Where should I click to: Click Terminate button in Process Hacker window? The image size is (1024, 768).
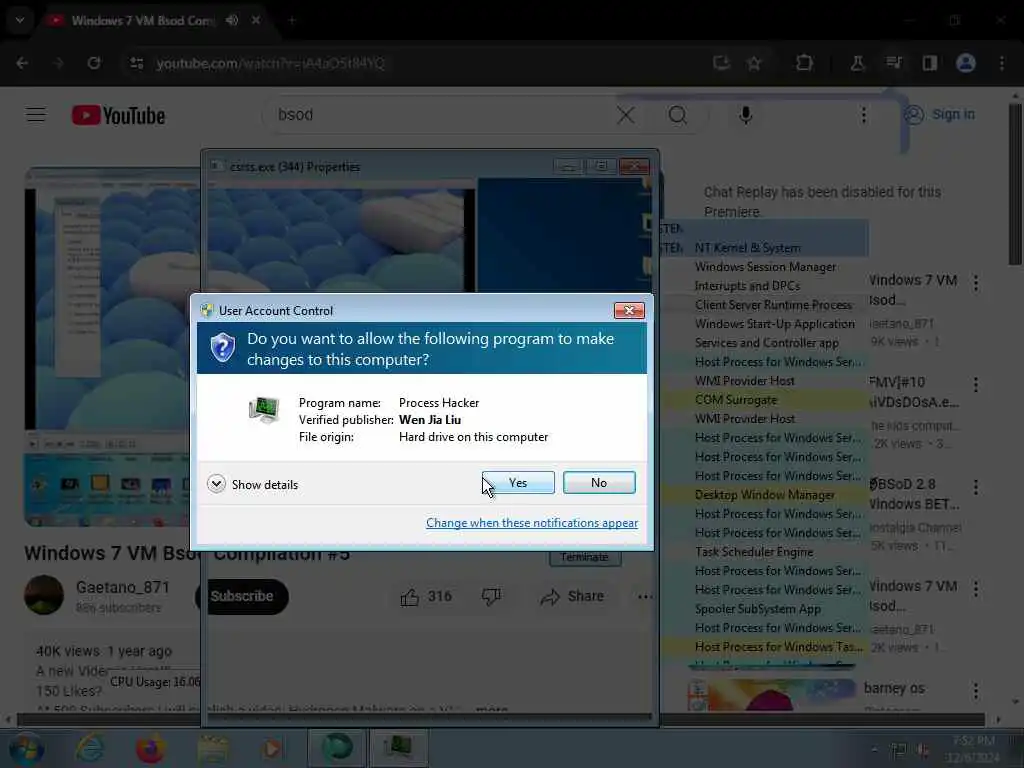[x=584, y=557]
